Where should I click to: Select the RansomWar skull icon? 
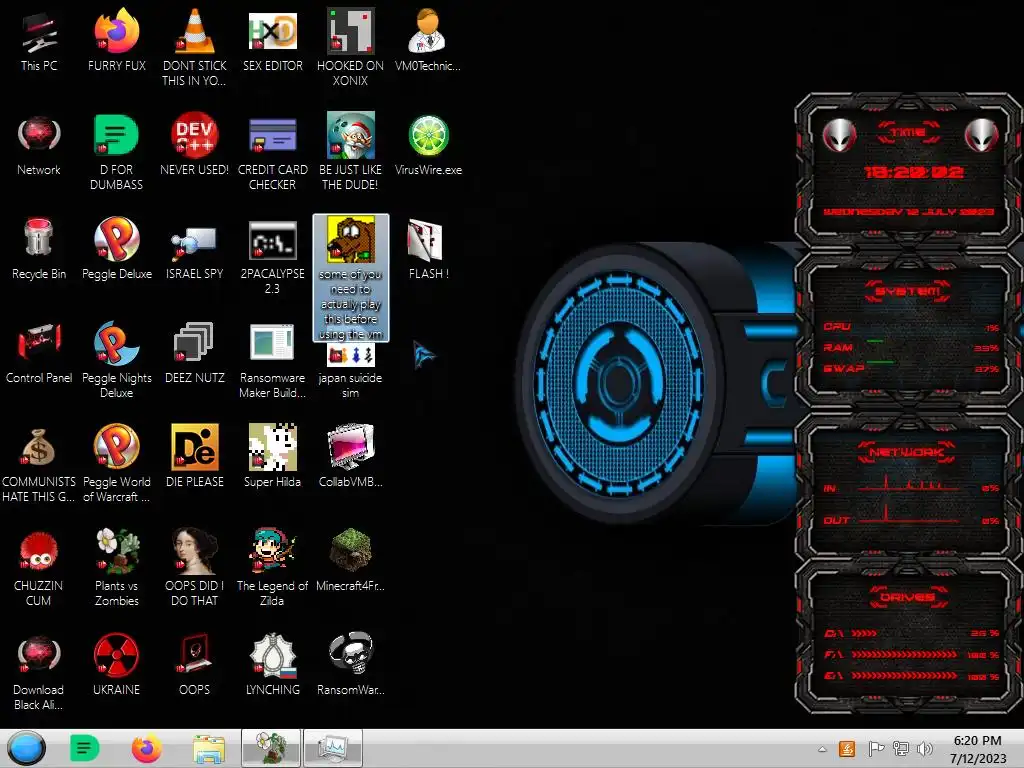point(351,654)
